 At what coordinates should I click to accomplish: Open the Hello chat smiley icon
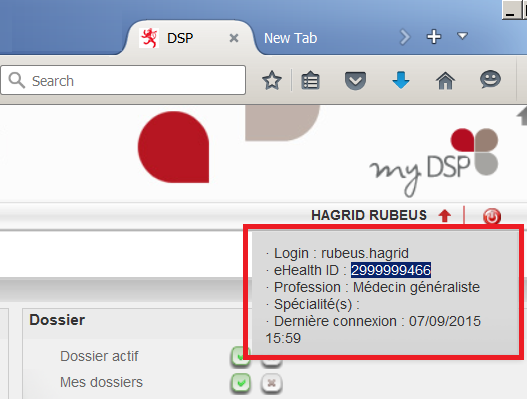(x=490, y=80)
